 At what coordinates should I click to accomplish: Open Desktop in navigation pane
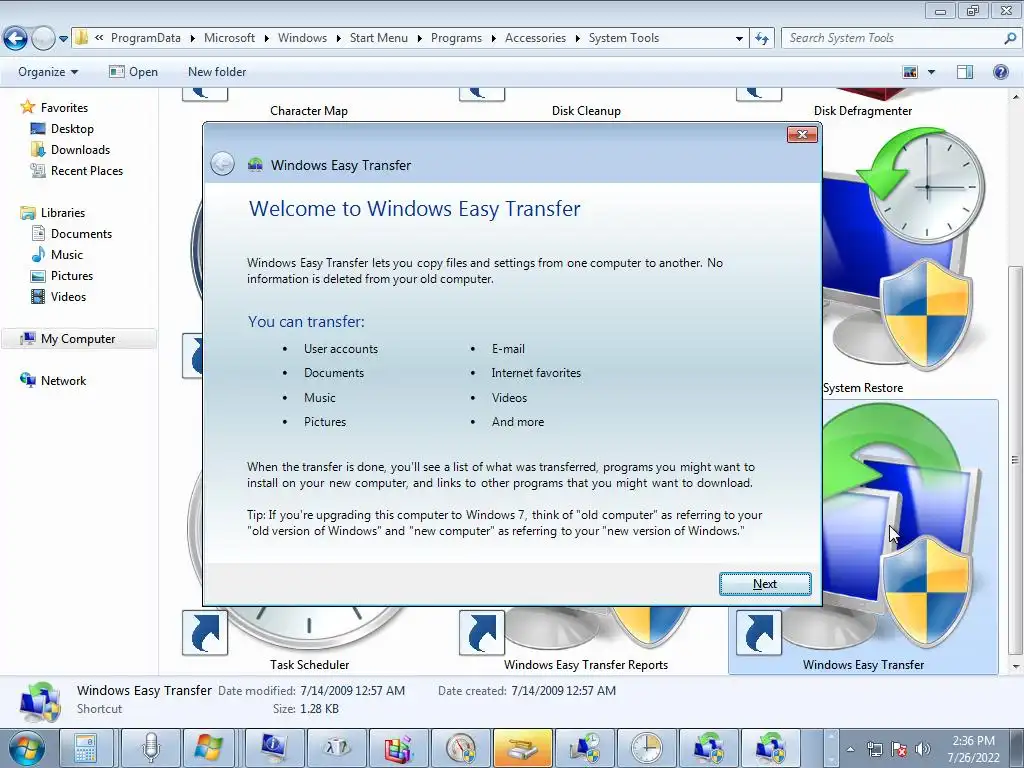point(72,129)
